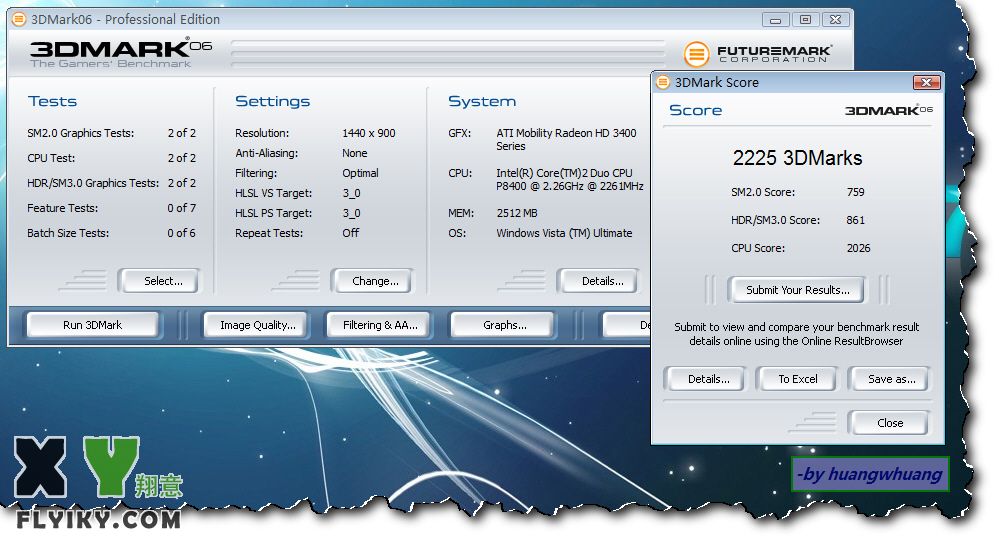Click the 2225 3DMarks score text
The height and width of the screenshot is (540, 999).
click(x=797, y=158)
